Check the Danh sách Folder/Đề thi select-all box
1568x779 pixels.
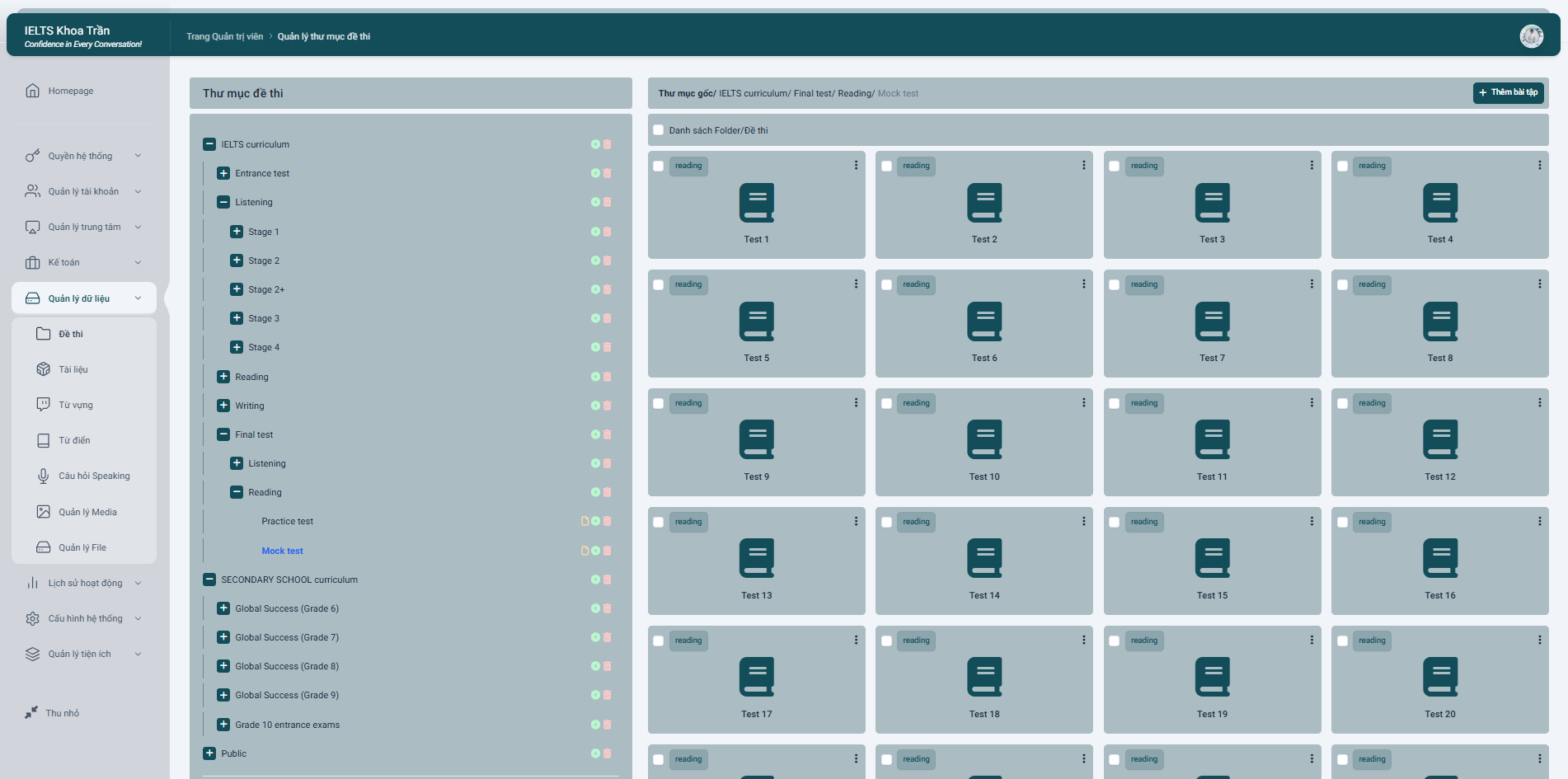coord(658,130)
